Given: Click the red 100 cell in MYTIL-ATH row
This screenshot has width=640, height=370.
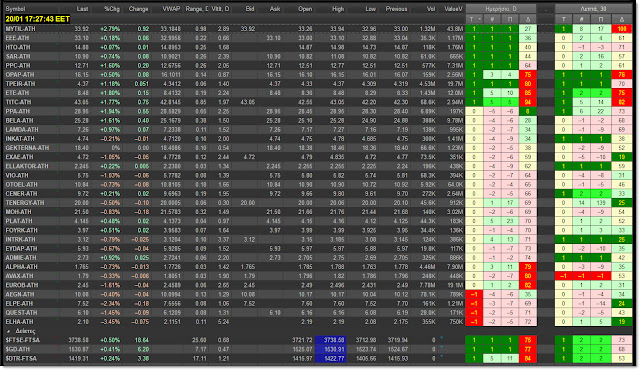Looking at the screenshot, I should click(x=622, y=29).
